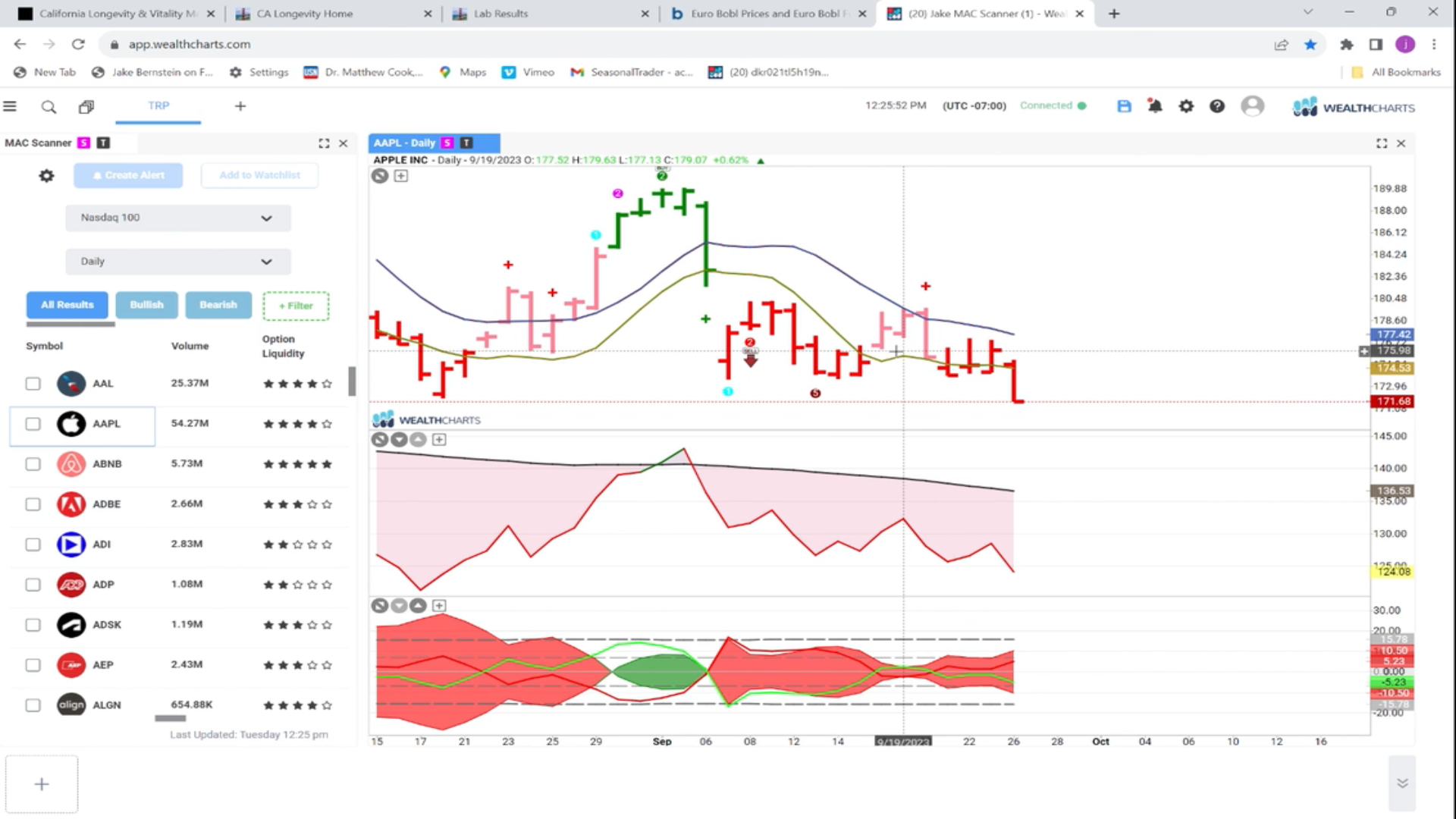Click the T badge beside MAC Scanner

click(103, 143)
